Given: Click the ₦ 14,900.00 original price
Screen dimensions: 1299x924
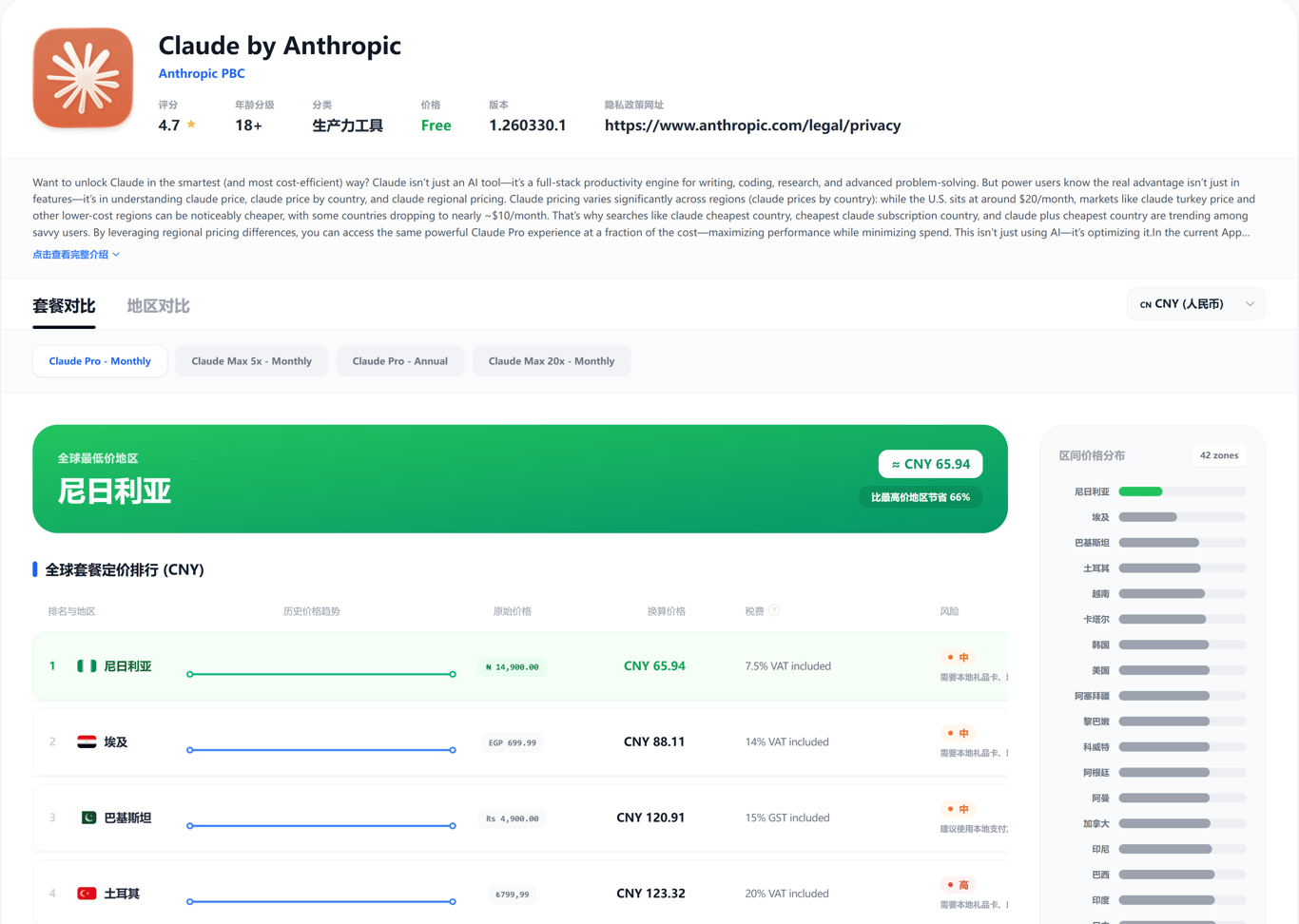Looking at the screenshot, I should [512, 667].
